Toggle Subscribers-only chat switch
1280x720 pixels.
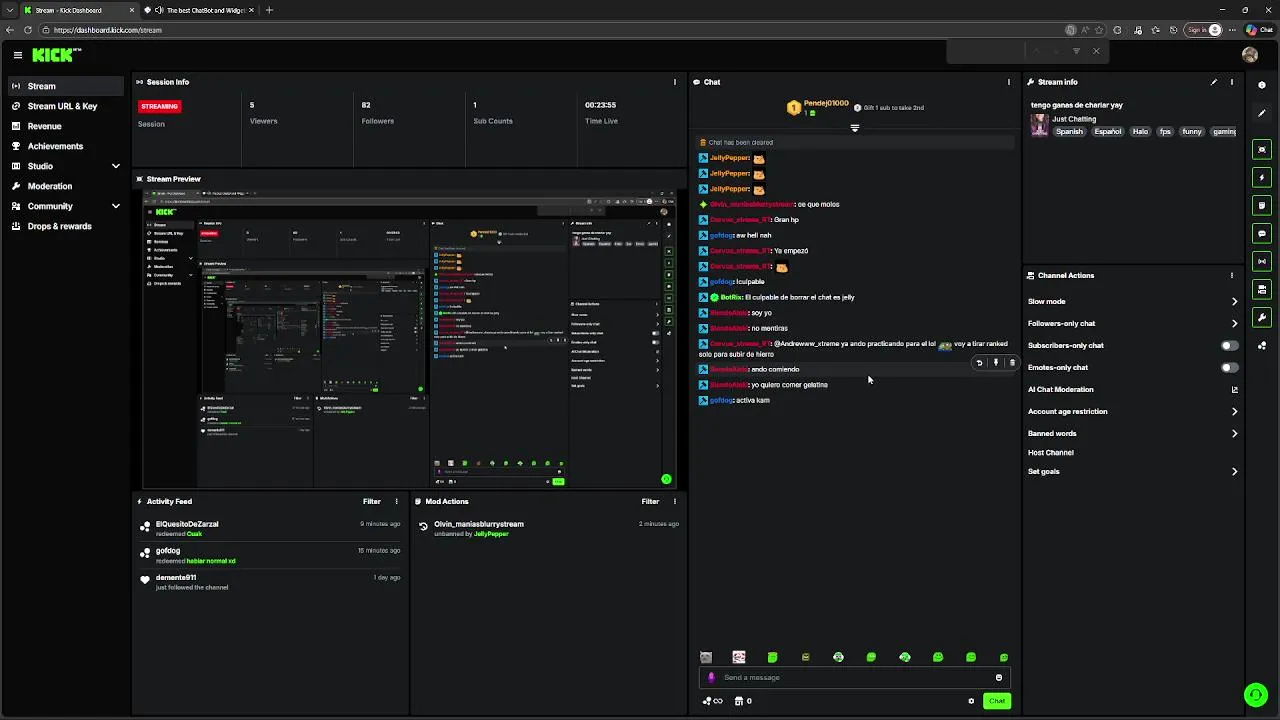[x=1230, y=345]
